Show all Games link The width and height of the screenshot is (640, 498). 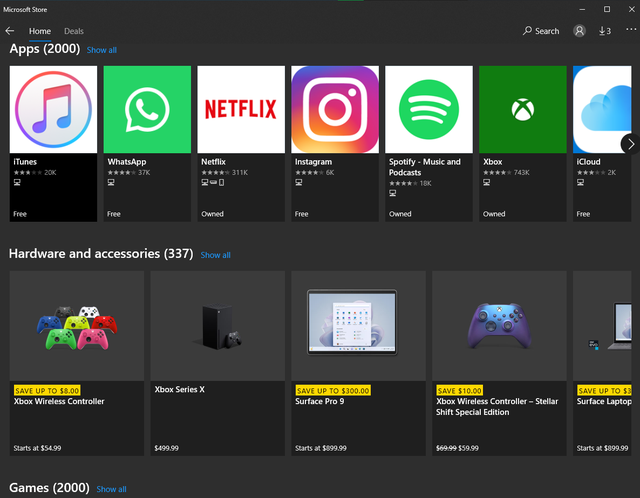click(111, 489)
